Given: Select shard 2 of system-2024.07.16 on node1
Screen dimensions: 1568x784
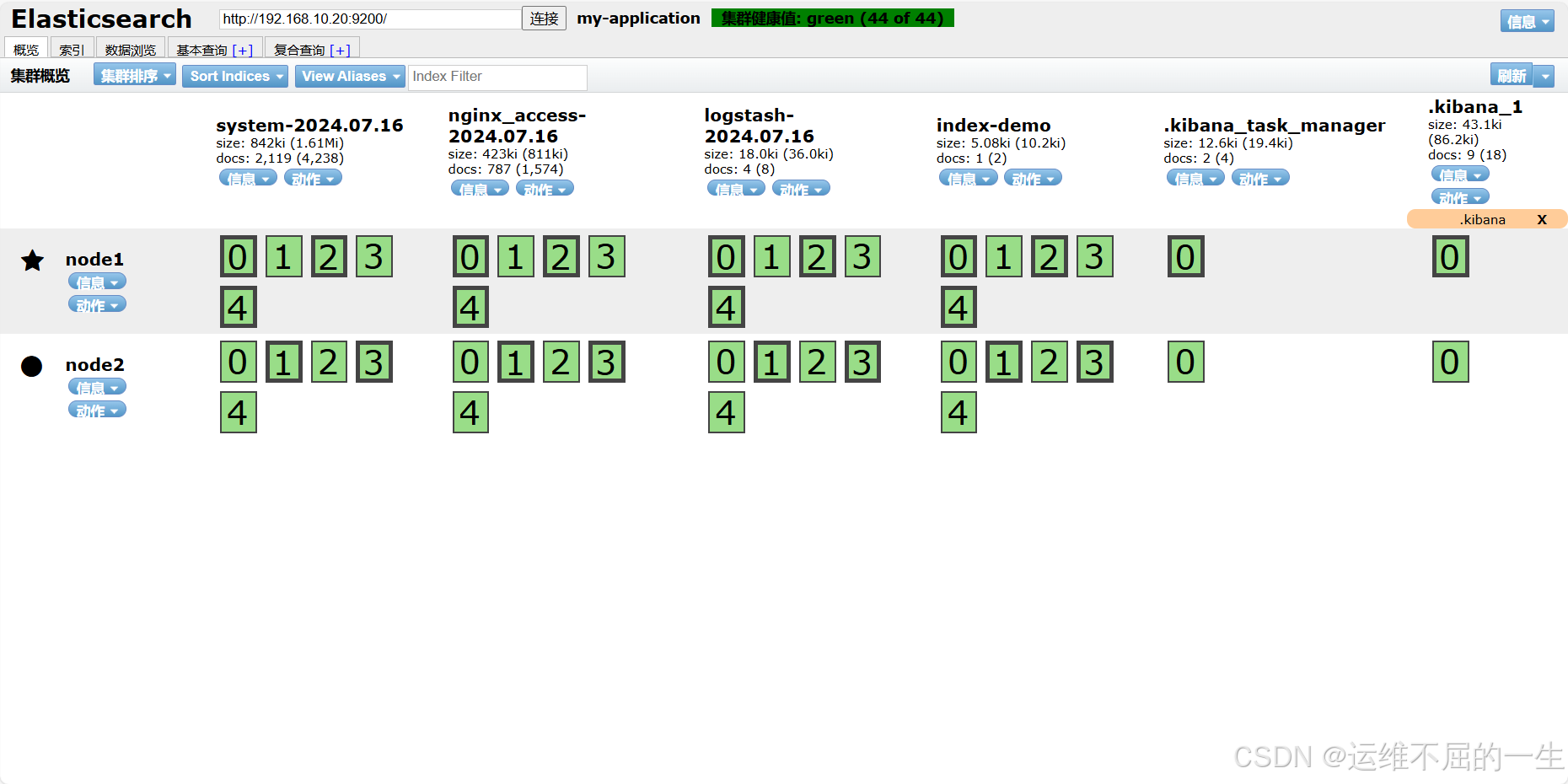Looking at the screenshot, I should [329, 256].
